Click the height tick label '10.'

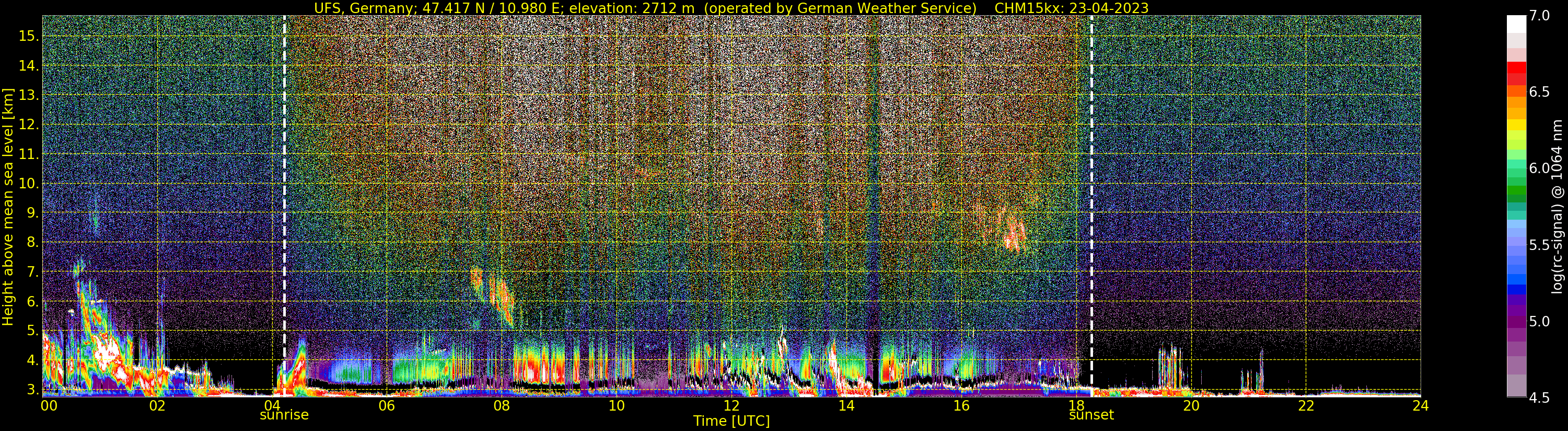click(x=29, y=184)
